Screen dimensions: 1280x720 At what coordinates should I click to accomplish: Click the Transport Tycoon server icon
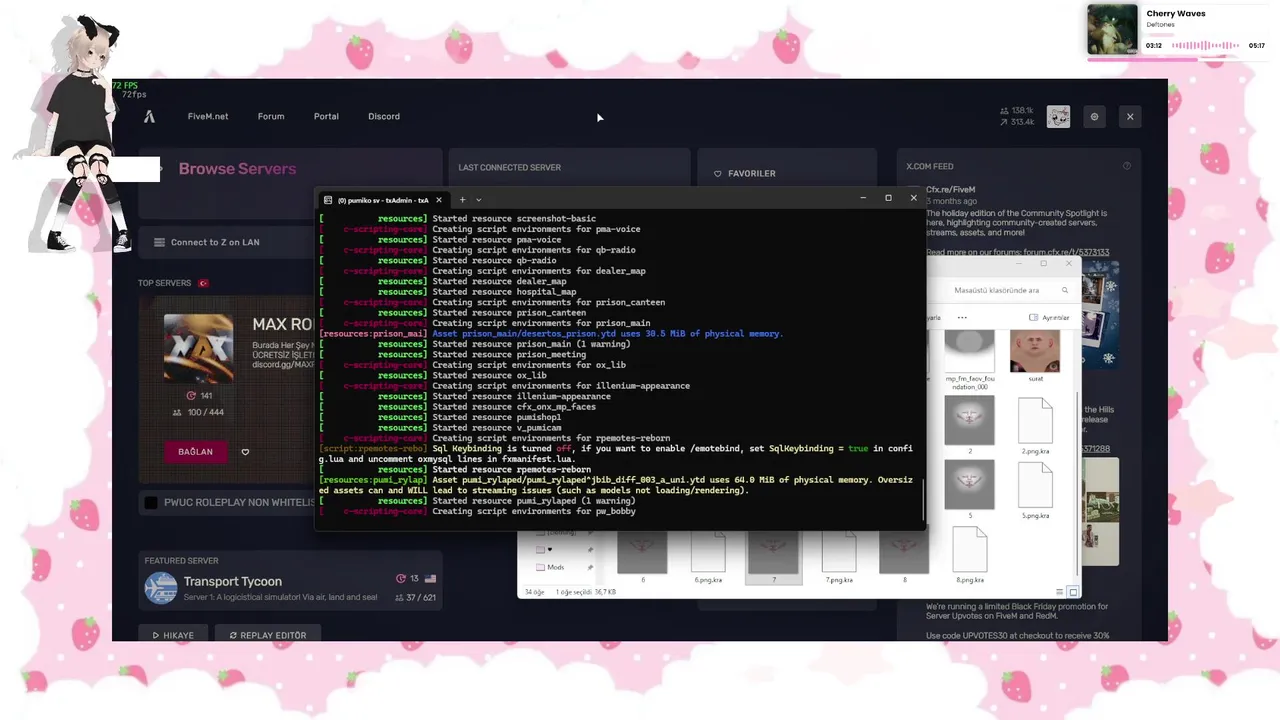(x=161, y=588)
